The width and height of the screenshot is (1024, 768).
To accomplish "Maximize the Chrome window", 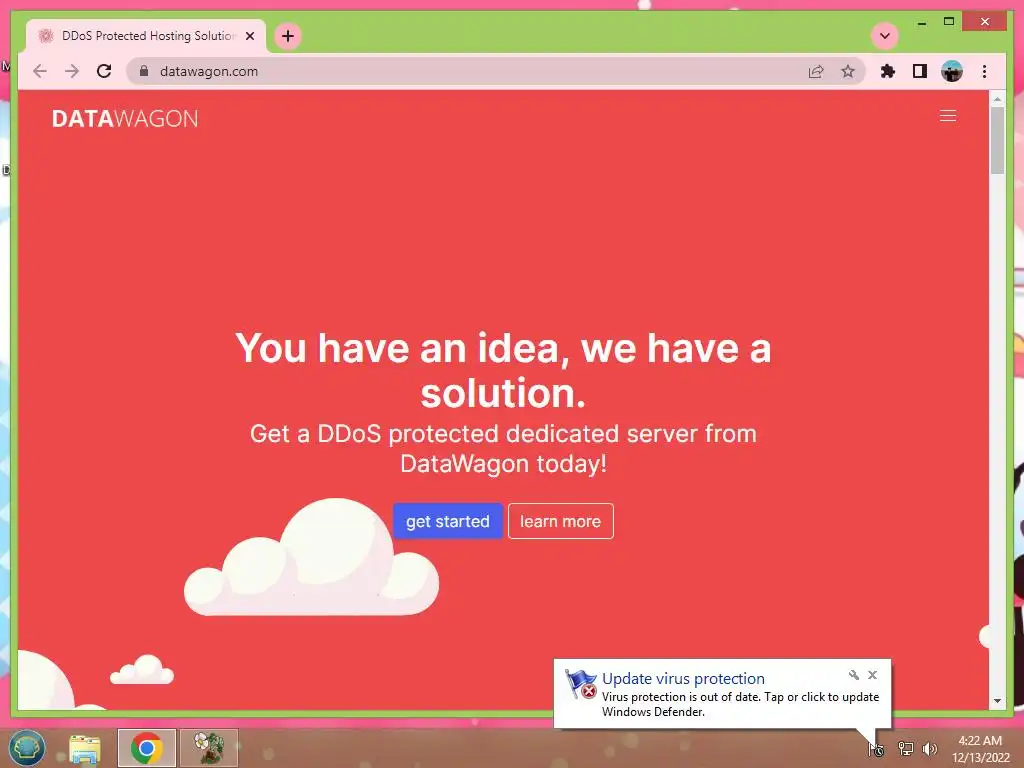I will tap(949, 22).
